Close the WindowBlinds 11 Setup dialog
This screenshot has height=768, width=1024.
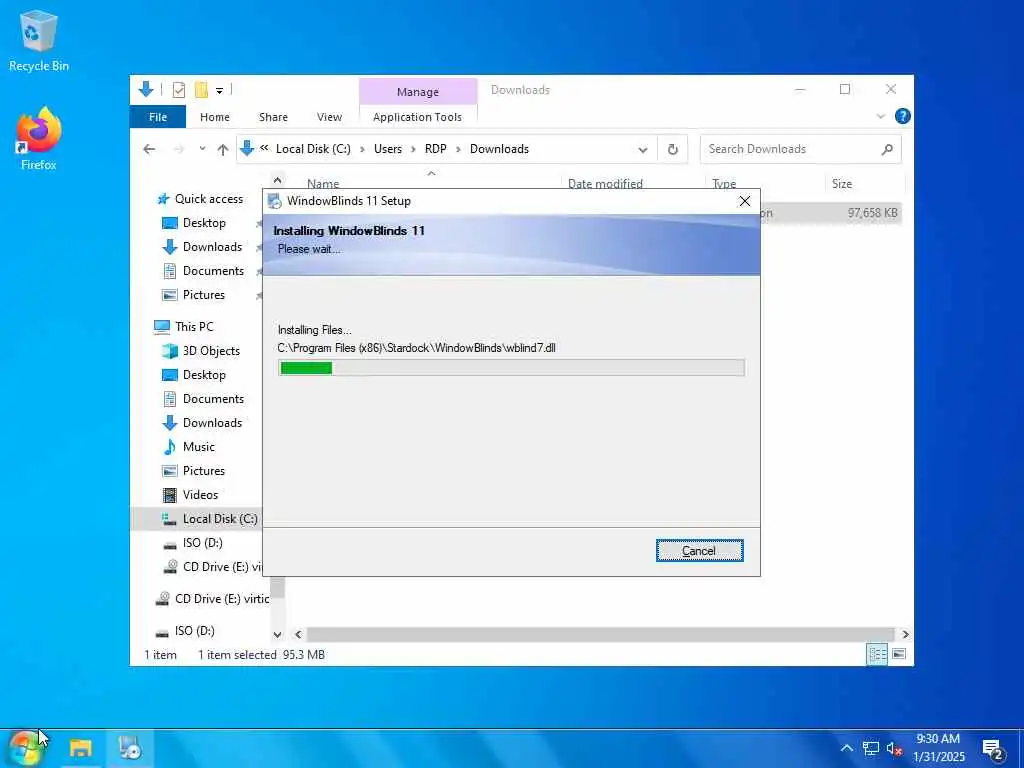click(x=744, y=201)
